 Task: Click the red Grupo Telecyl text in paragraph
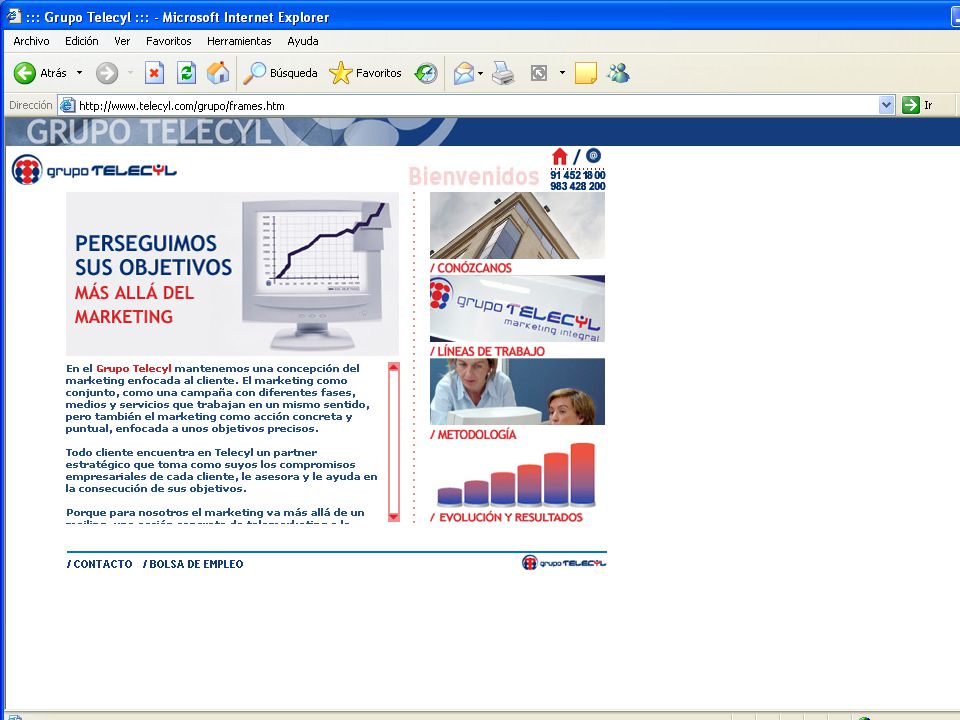point(133,369)
